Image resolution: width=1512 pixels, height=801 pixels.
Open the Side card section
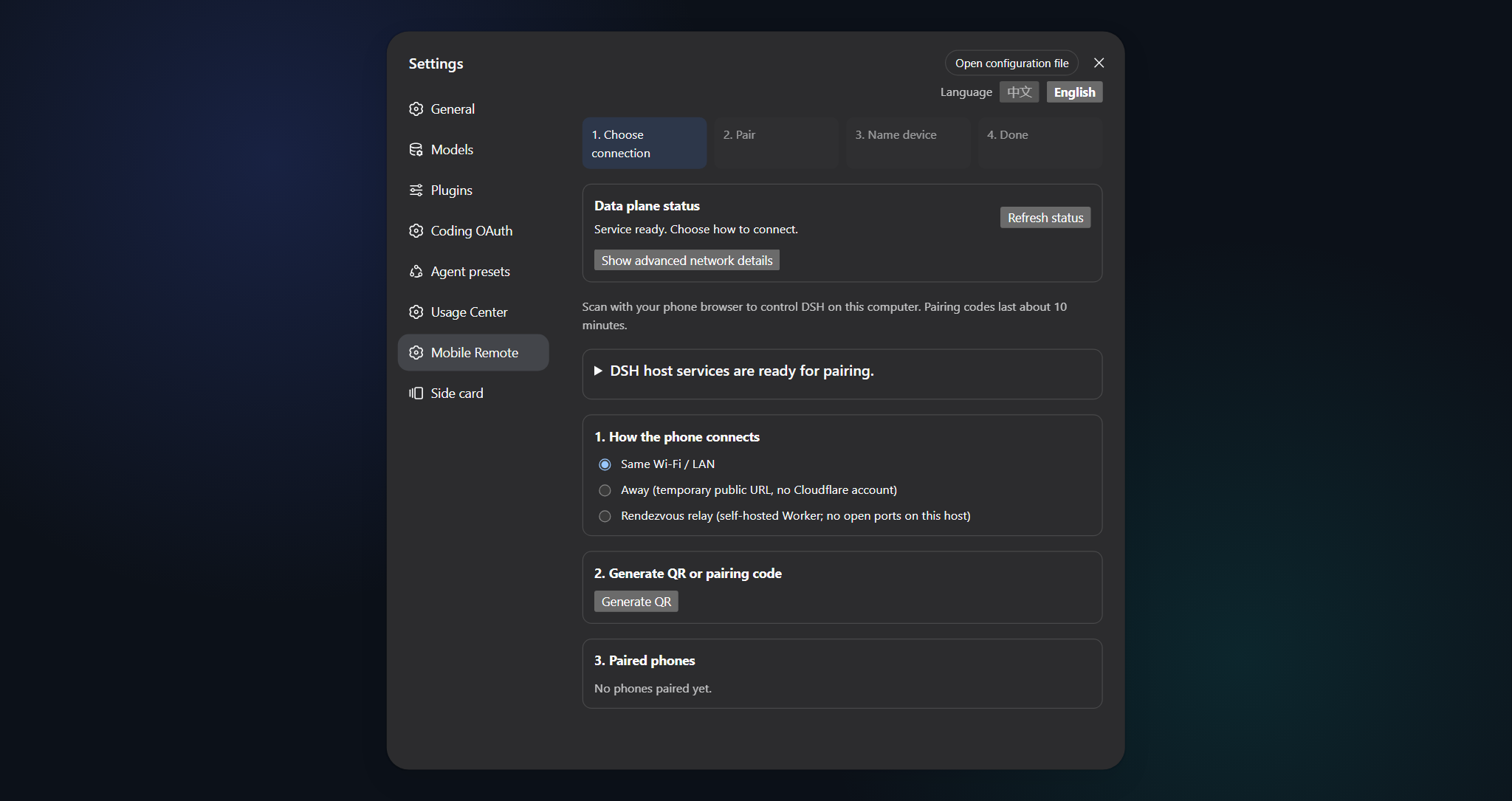[473, 393]
